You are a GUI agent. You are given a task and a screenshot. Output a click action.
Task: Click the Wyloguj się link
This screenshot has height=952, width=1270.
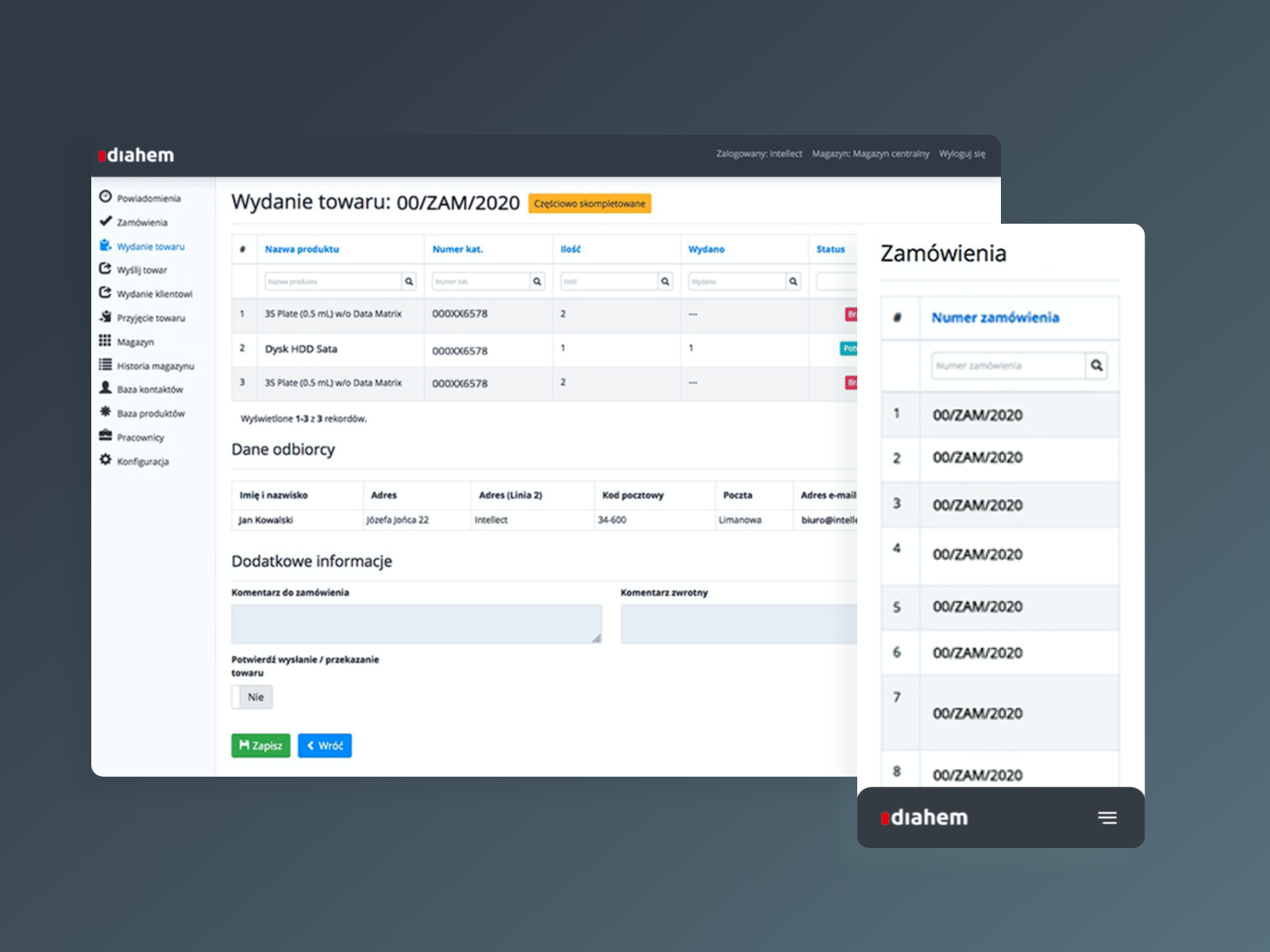pos(961,154)
